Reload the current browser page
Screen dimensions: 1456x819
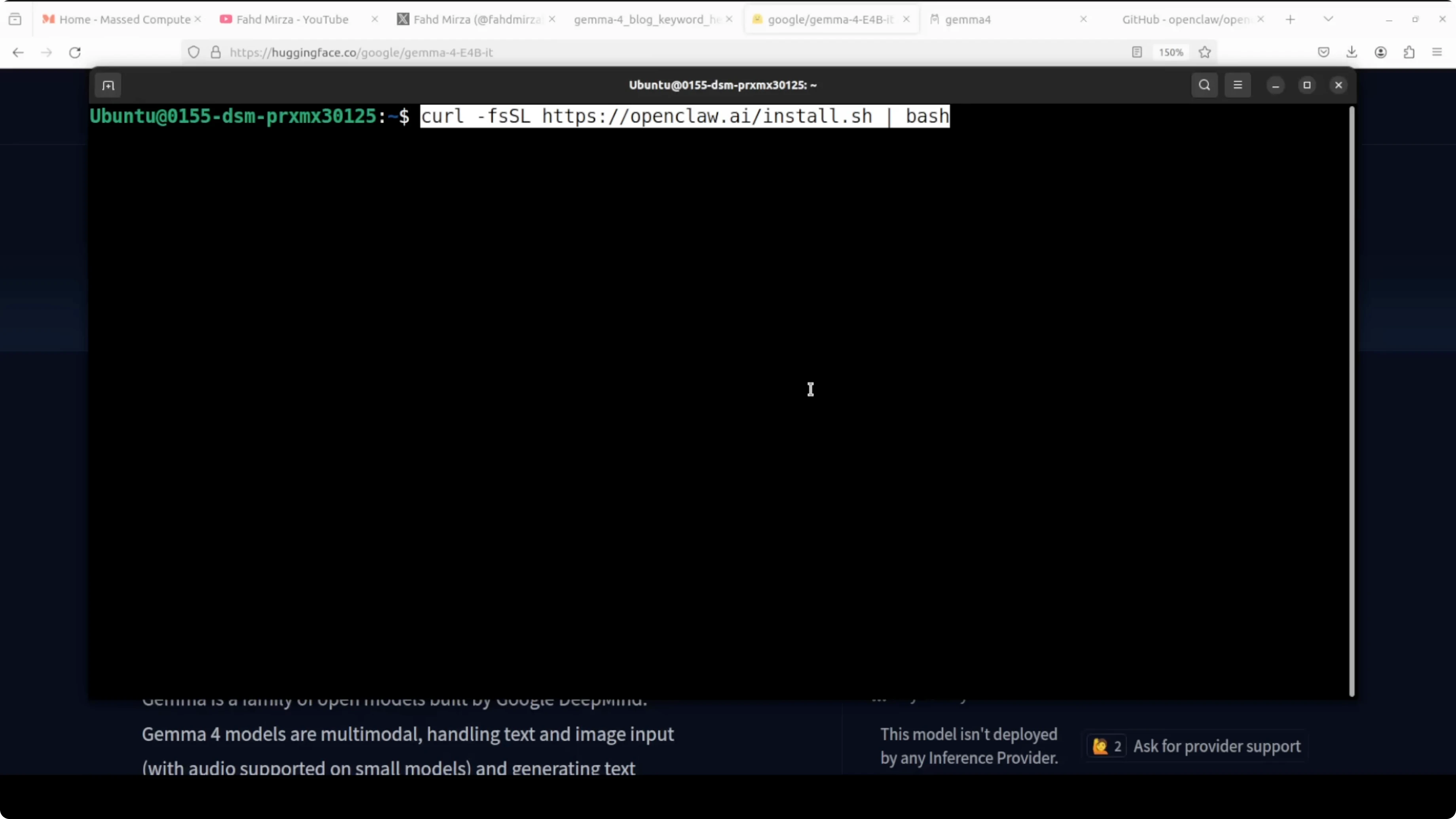point(75,53)
